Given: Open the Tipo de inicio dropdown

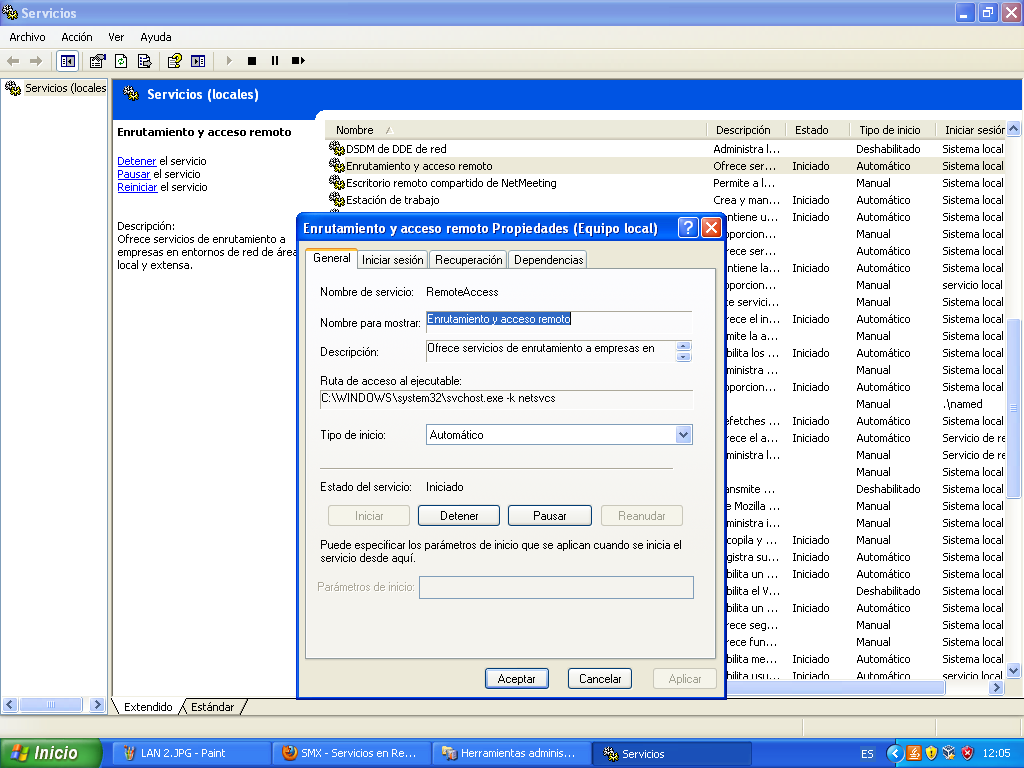Looking at the screenshot, I should 684,435.
